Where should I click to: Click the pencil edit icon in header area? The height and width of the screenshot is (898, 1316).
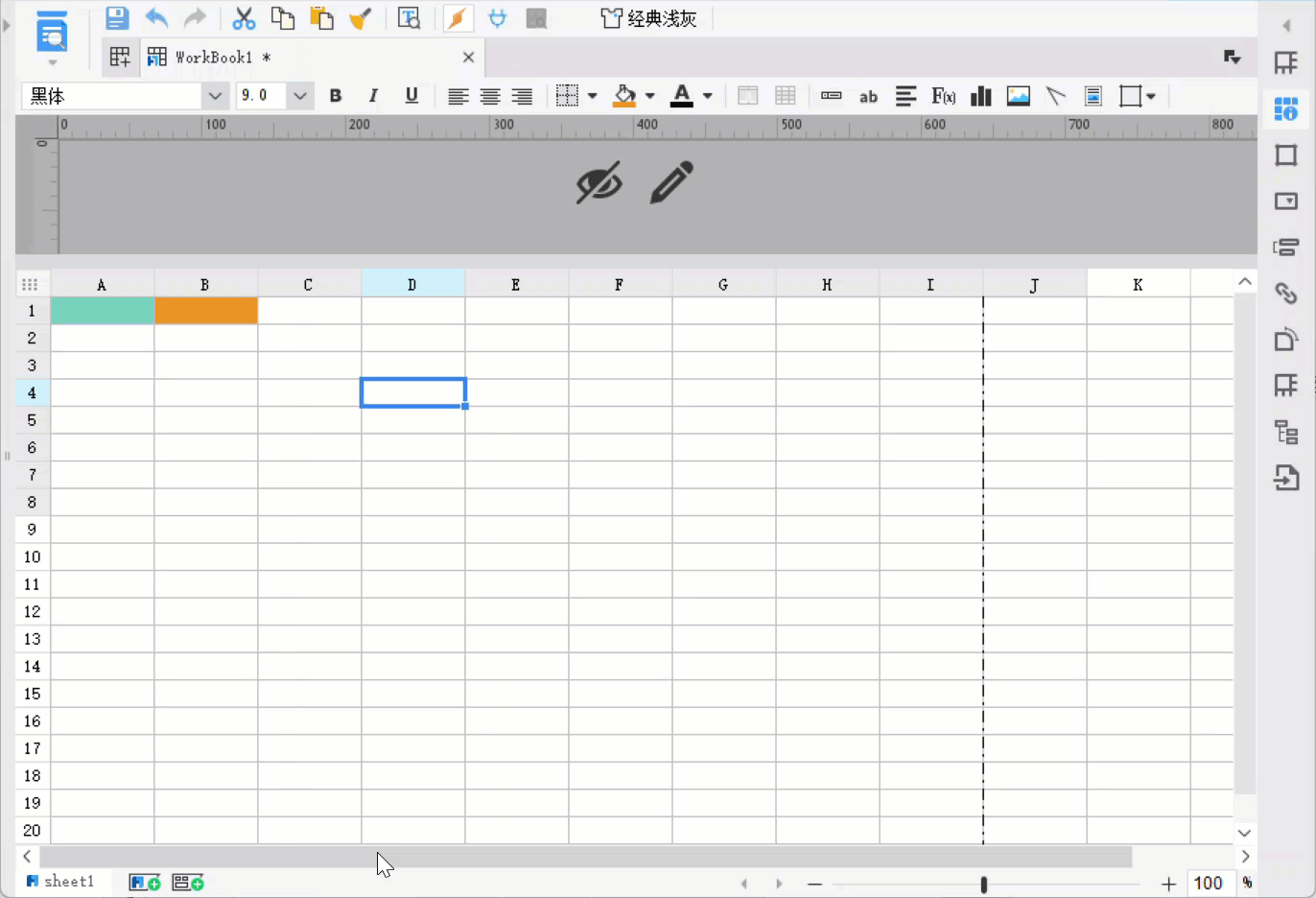671,182
